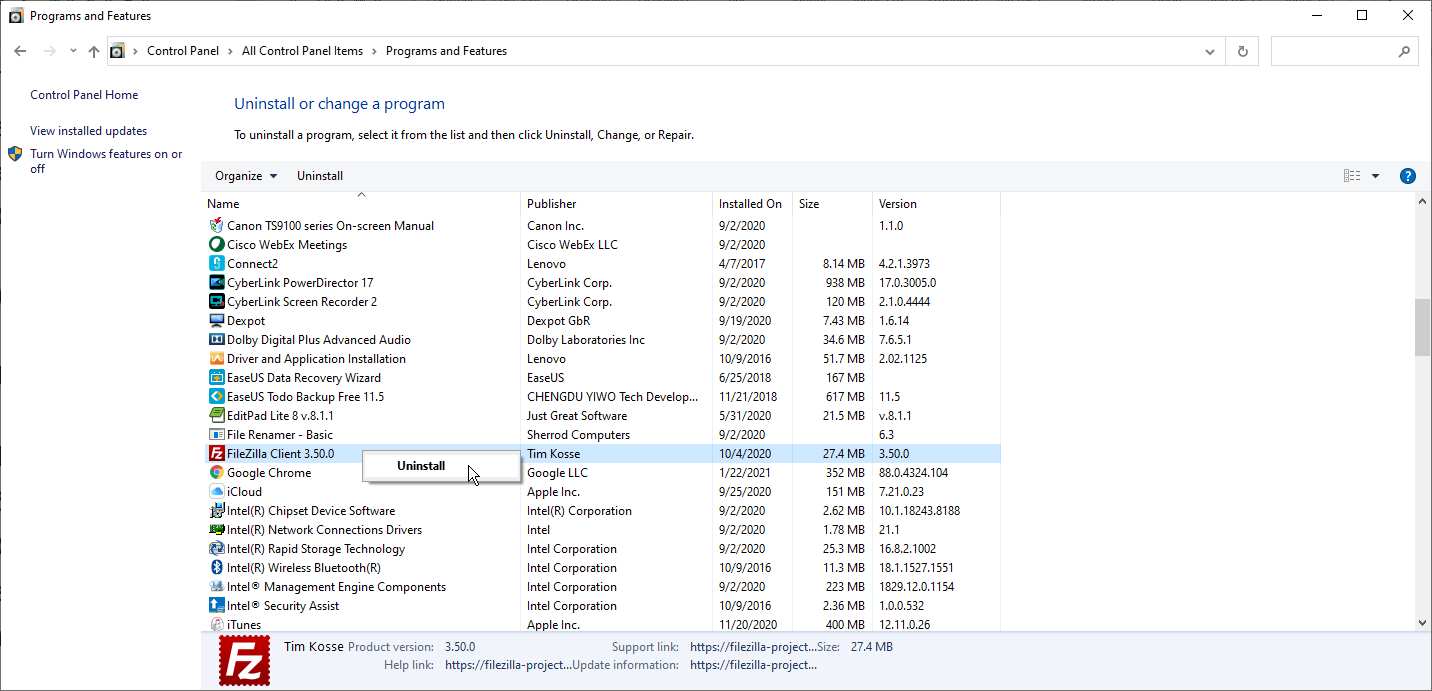Click the EditPad Lite 8 icon
Viewport: 1432px width, 691px height.
point(216,416)
